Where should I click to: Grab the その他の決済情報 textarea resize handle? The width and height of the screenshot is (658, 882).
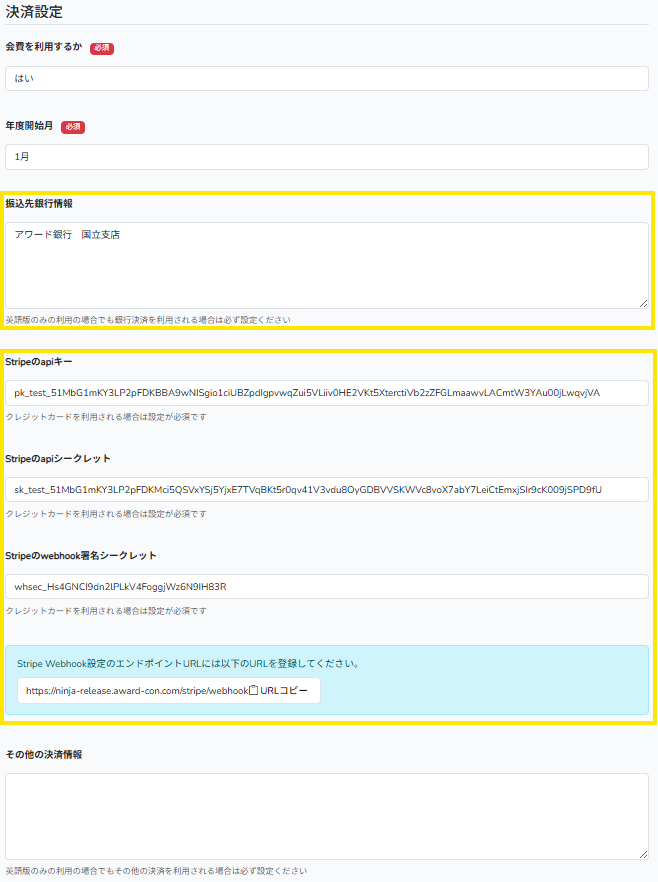pyautogui.click(x=643, y=853)
